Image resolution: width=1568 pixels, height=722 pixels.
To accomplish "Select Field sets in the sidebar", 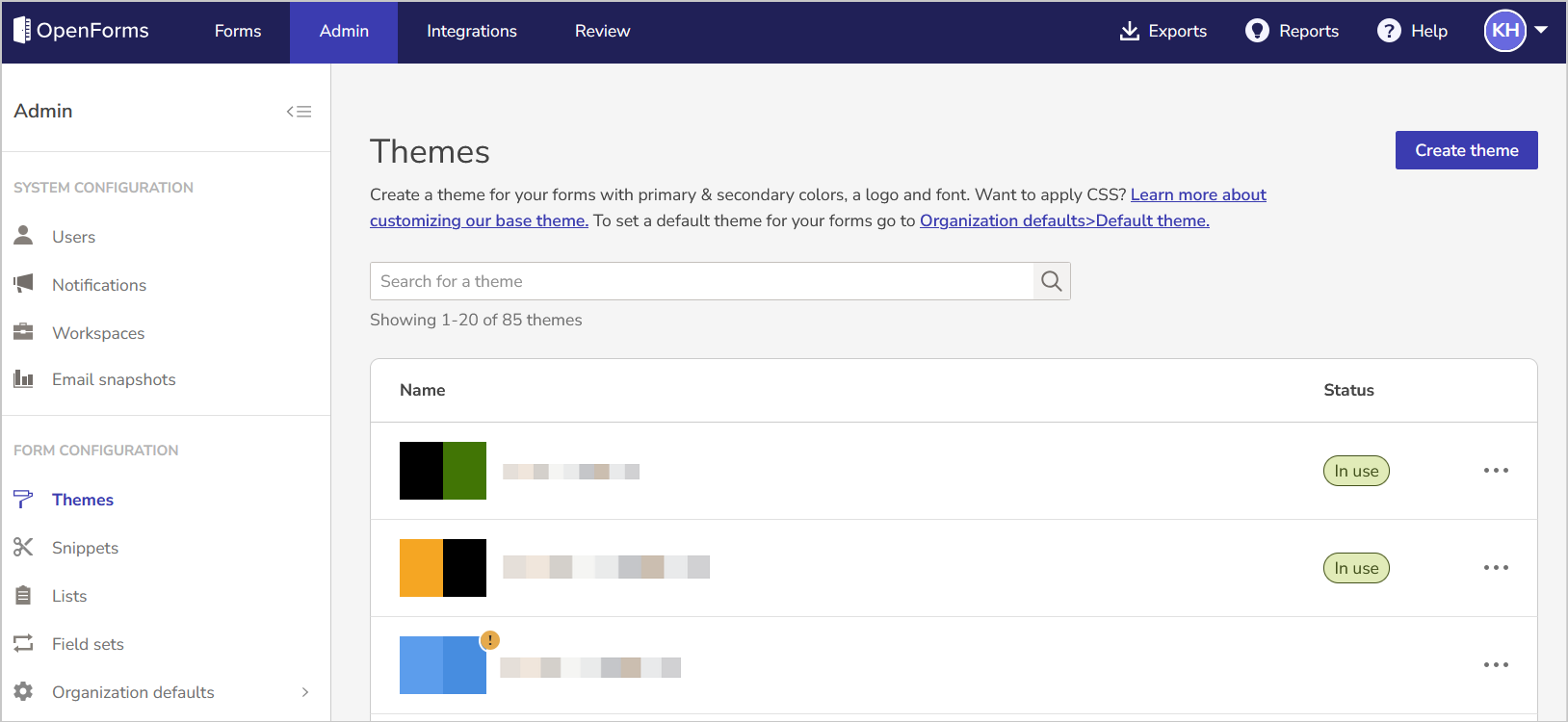I will point(88,644).
